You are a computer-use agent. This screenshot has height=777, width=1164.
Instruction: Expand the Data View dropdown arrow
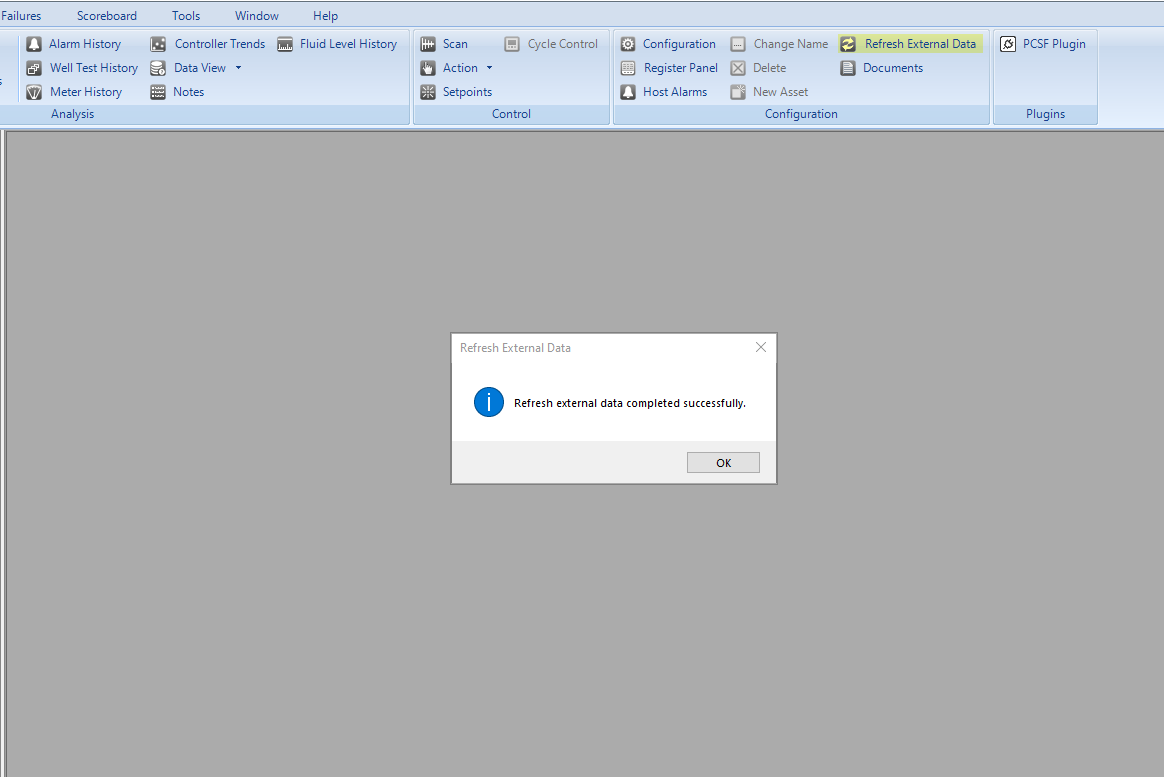pyautogui.click(x=238, y=68)
